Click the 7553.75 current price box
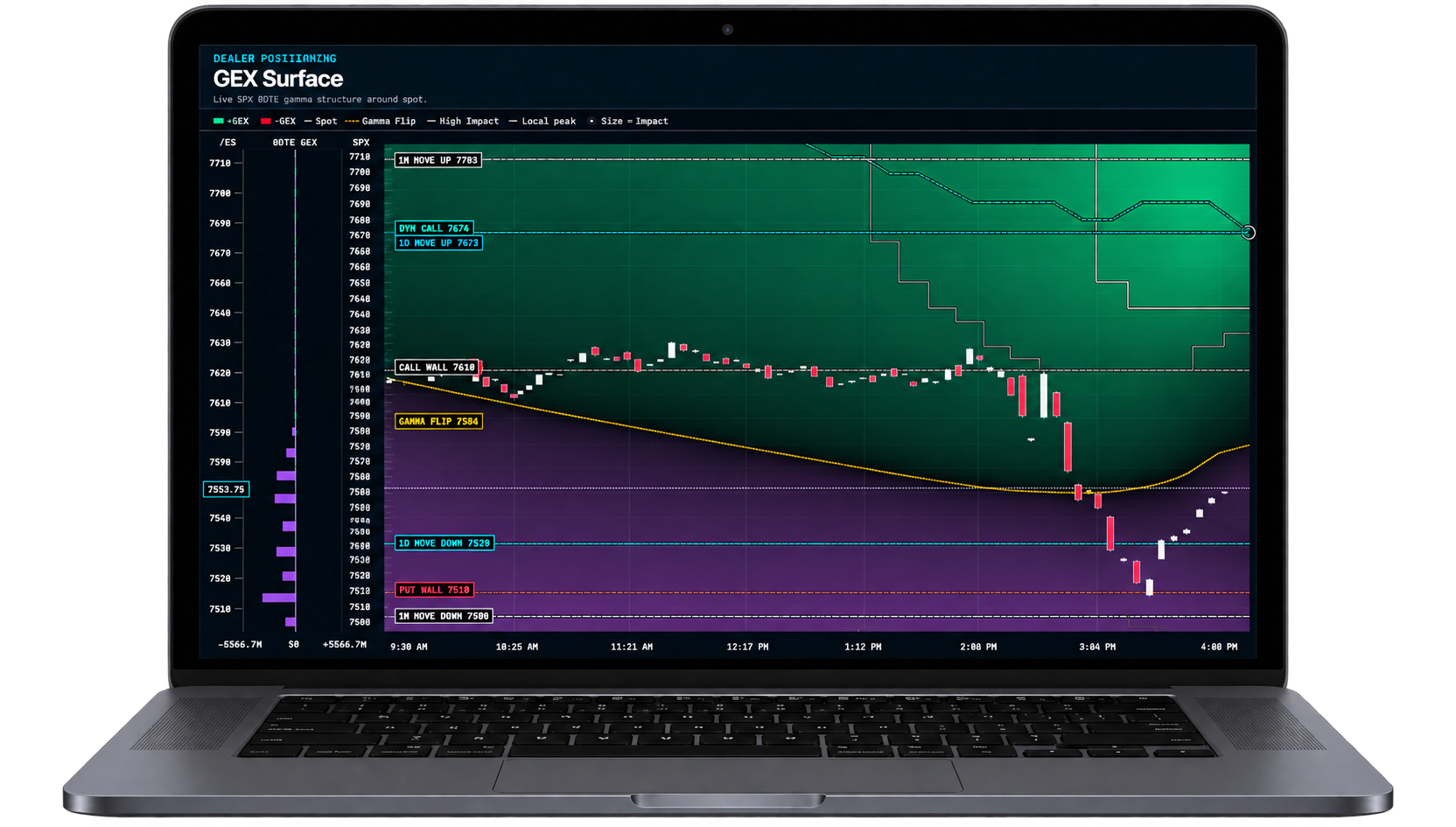 click(226, 489)
